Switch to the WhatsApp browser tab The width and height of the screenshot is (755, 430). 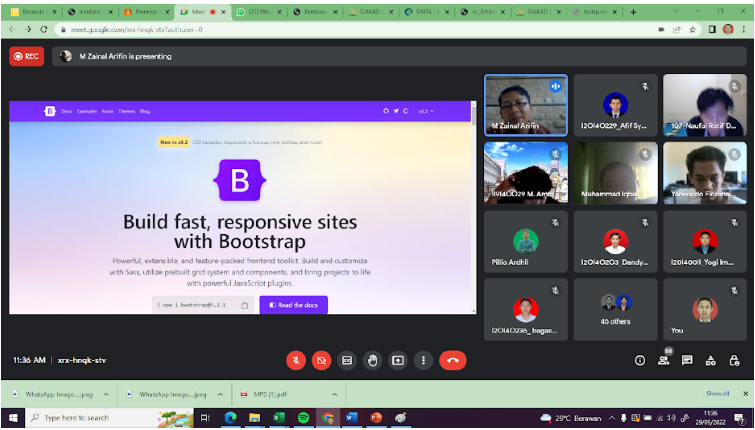(x=262, y=11)
